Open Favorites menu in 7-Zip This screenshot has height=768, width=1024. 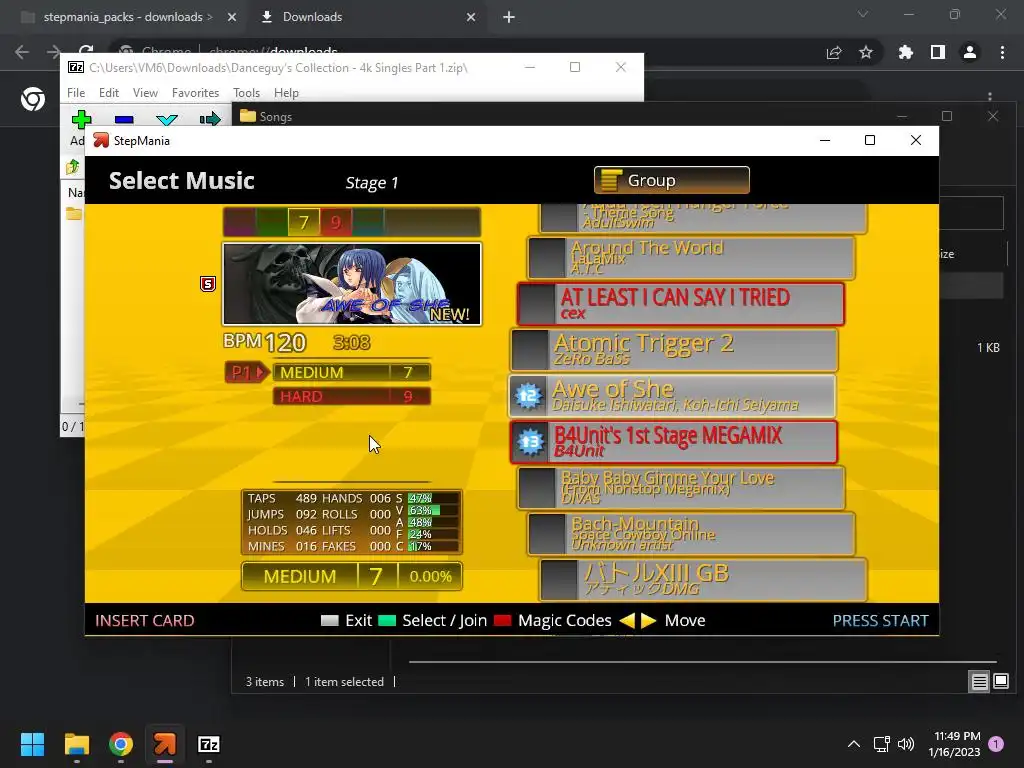(x=195, y=93)
